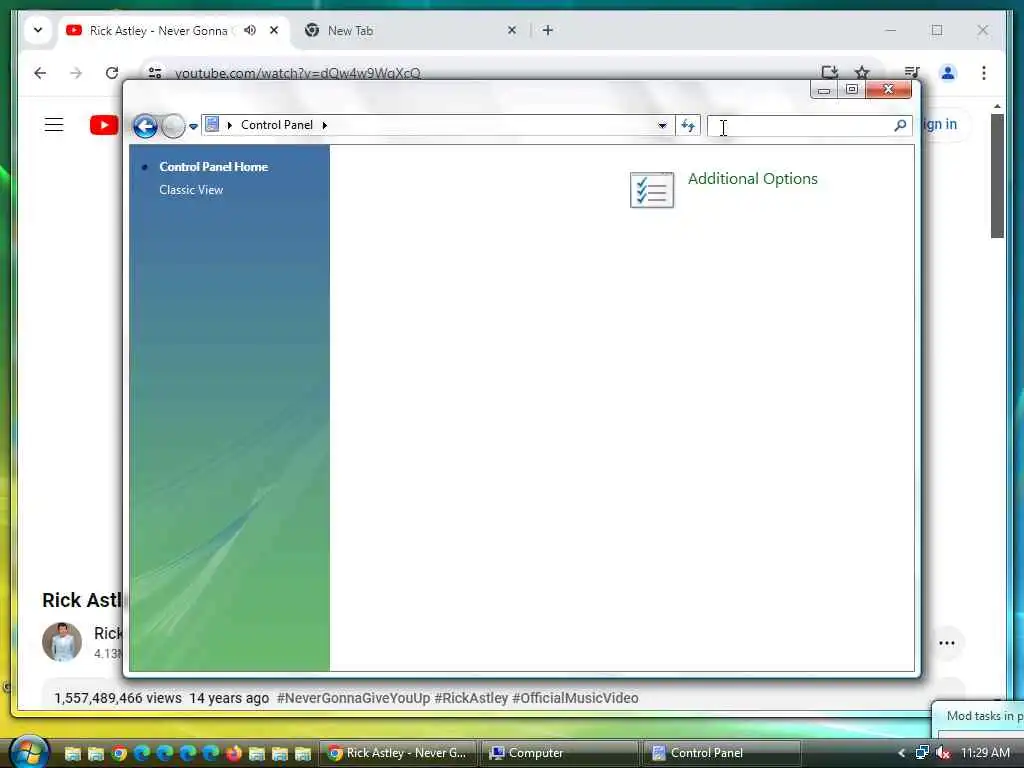The width and height of the screenshot is (1024, 768).
Task: Open Rick Astley channel avatar
Action: (x=62, y=642)
